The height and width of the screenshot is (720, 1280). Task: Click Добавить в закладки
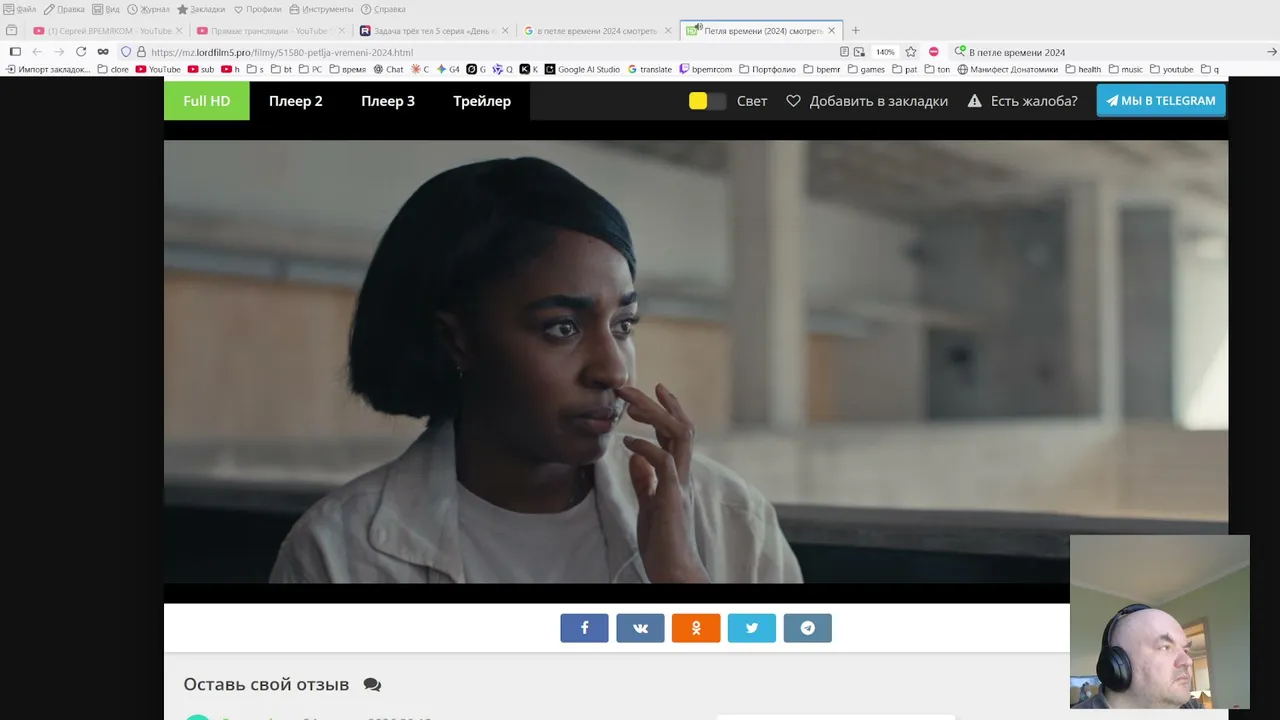click(867, 101)
